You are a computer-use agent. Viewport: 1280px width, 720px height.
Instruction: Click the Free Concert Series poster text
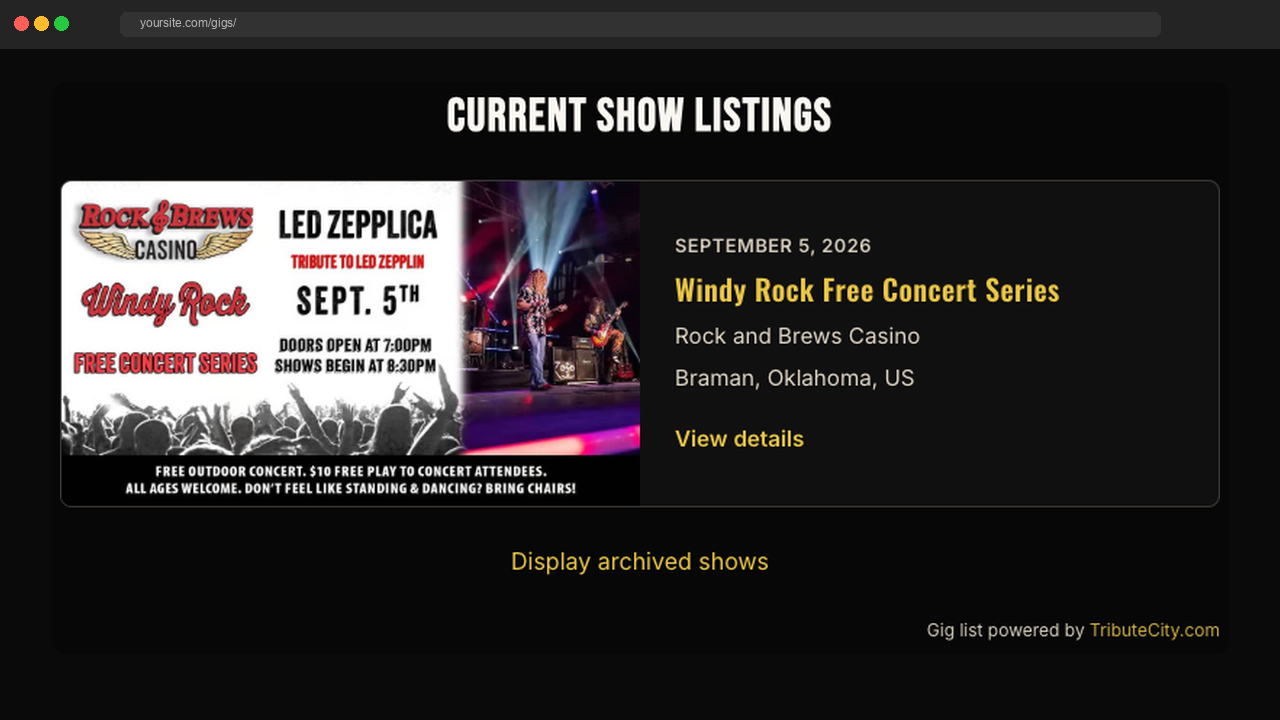point(166,363)
